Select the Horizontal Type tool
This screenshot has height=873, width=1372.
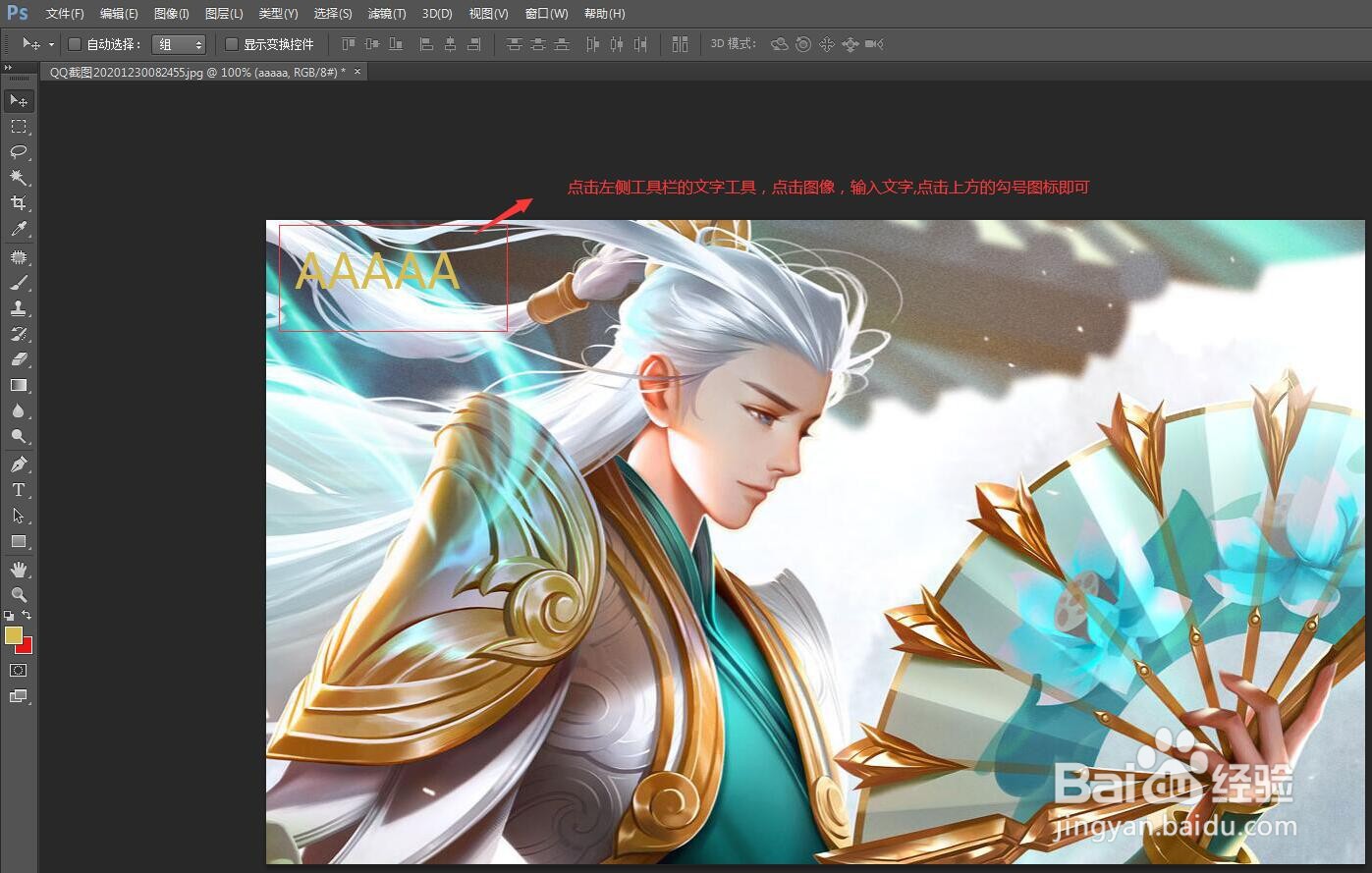point(19,490)
